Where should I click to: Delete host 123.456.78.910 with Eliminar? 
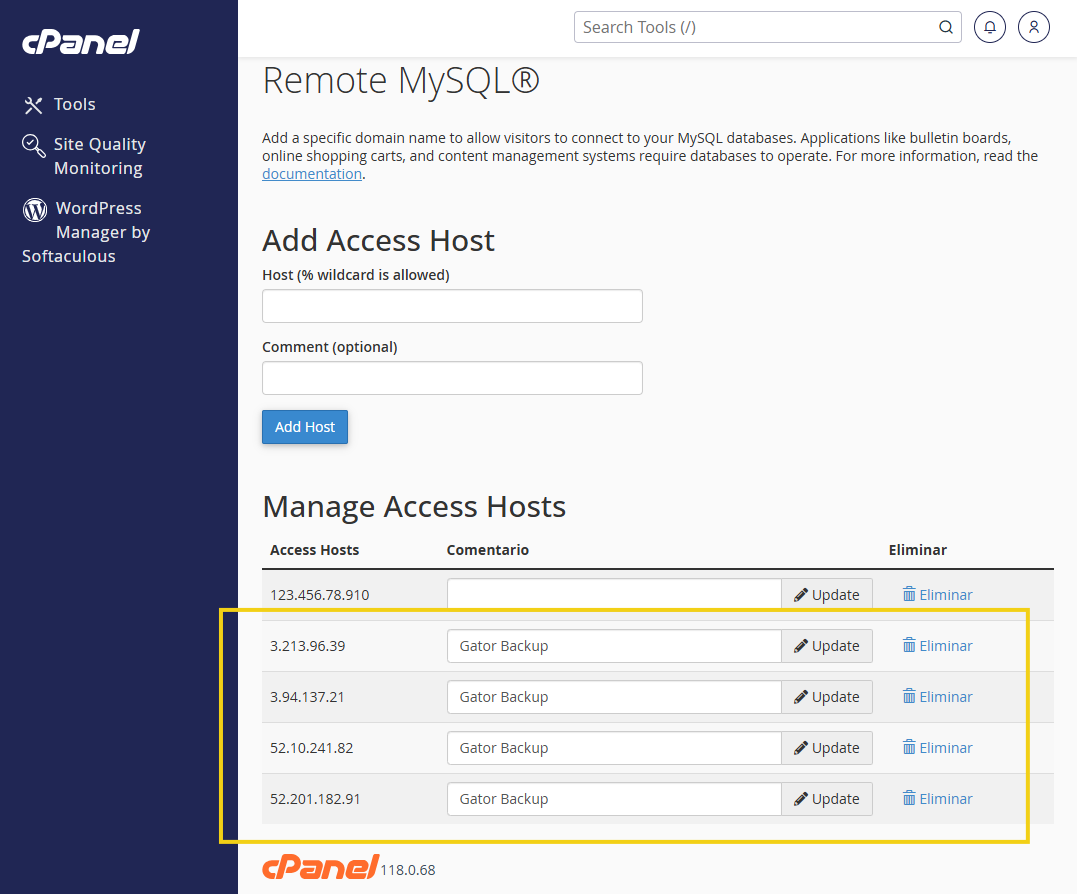click(x=938, y=595)
